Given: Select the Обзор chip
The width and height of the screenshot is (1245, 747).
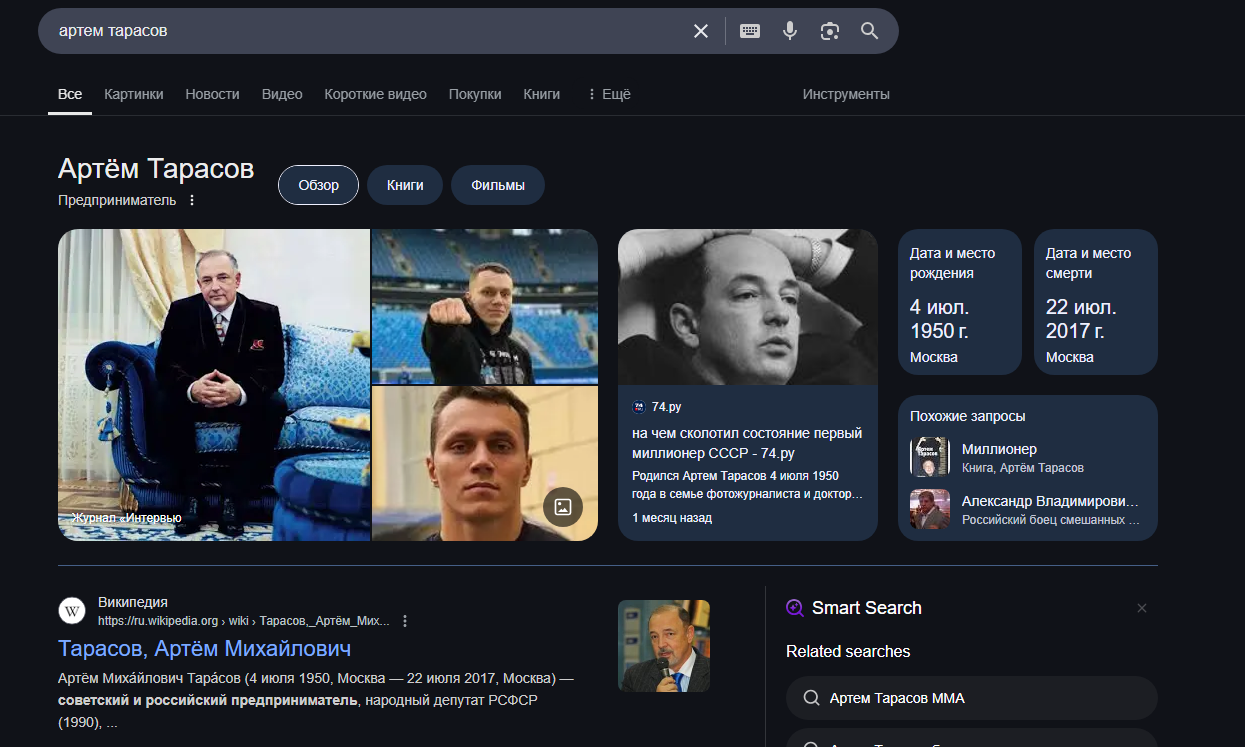Looking at the screenshot, I should [318, 185].
